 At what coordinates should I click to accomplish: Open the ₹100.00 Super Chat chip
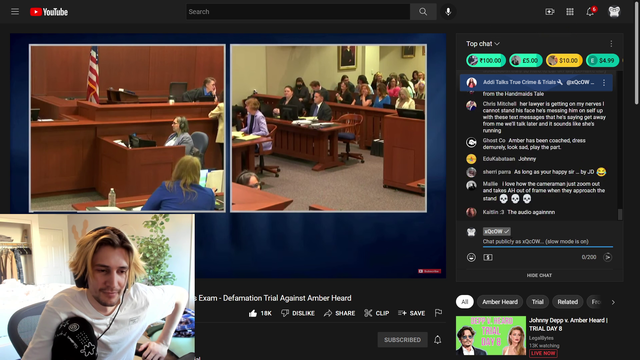point(486,60)
